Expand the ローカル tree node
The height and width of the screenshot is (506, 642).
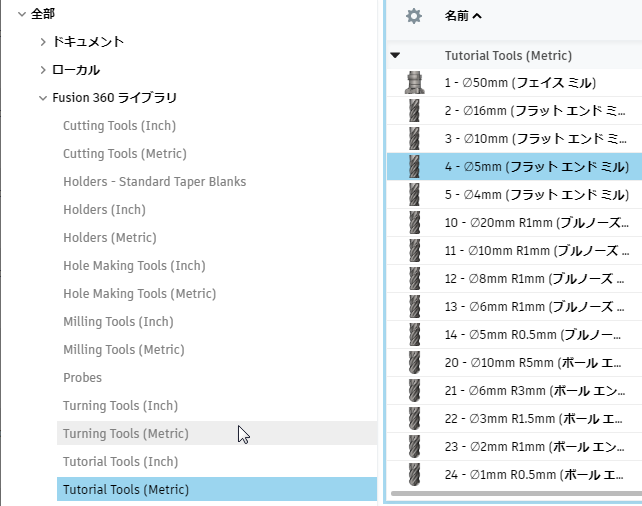pos(43,70)
